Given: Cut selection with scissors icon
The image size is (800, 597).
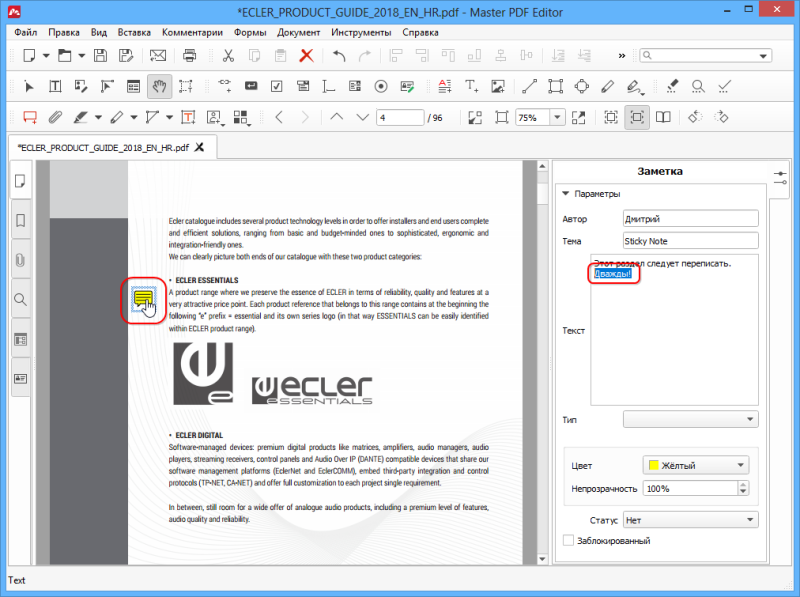Looking at the screenshot, I should pyautogui.click(x=228, y=55).
